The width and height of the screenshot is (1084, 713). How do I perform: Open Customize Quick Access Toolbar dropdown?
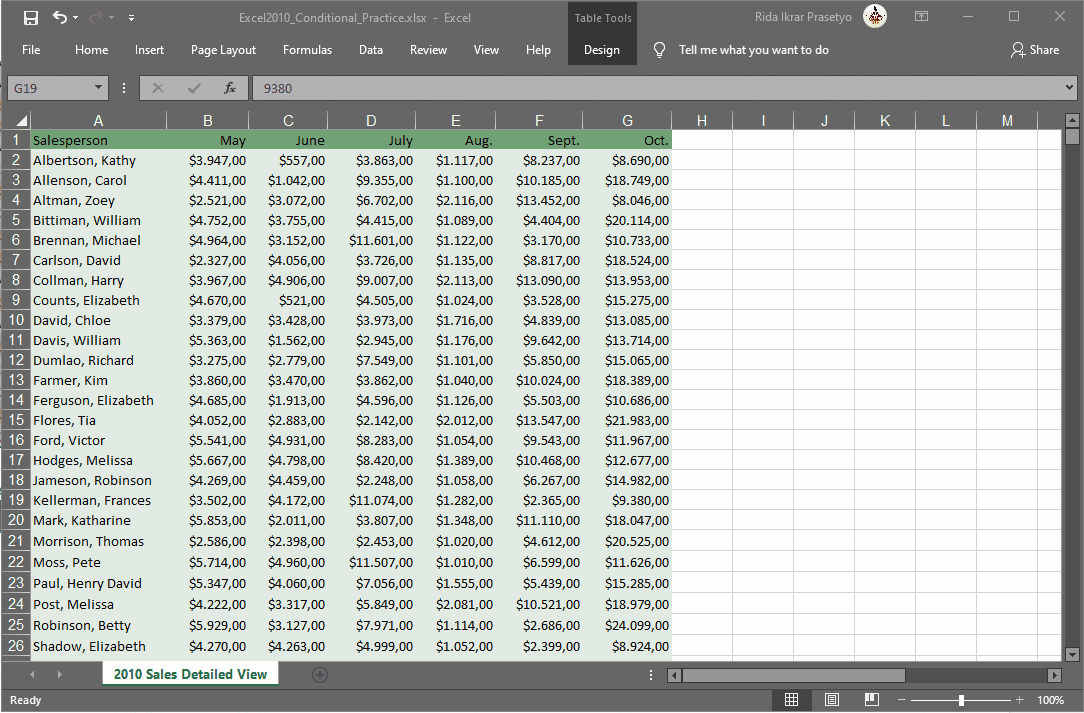(x=131, y=18)
